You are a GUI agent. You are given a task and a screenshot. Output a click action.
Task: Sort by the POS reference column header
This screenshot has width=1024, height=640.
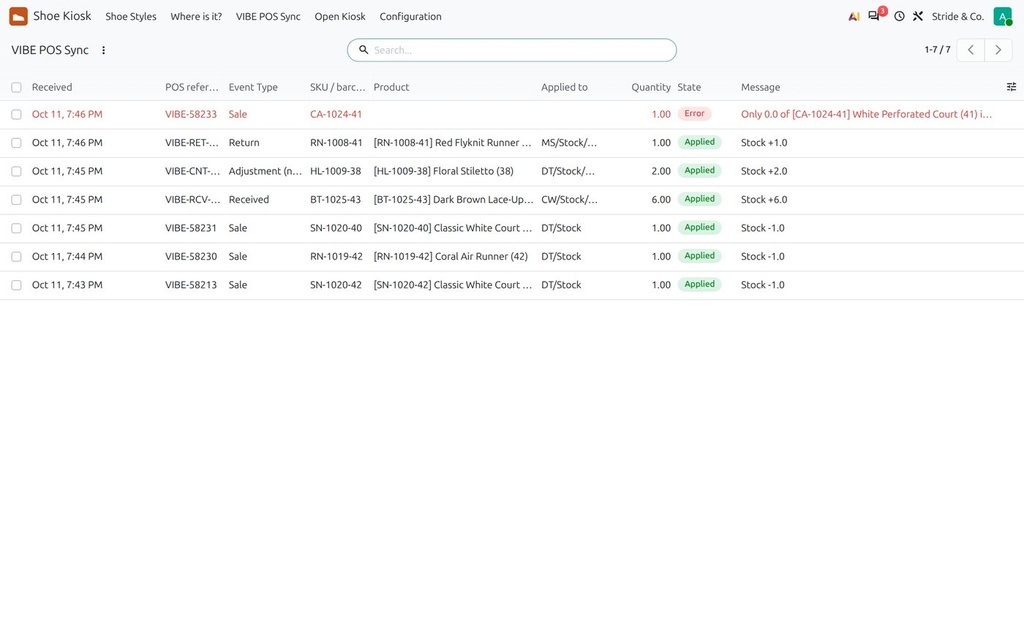[x=191, y=87]
